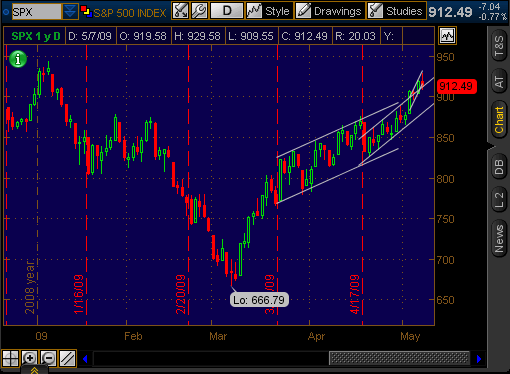The width and height of the screenshot is (510, 374).
Task: Select the arrow cursor tool icon
Action: coord(181,11)
